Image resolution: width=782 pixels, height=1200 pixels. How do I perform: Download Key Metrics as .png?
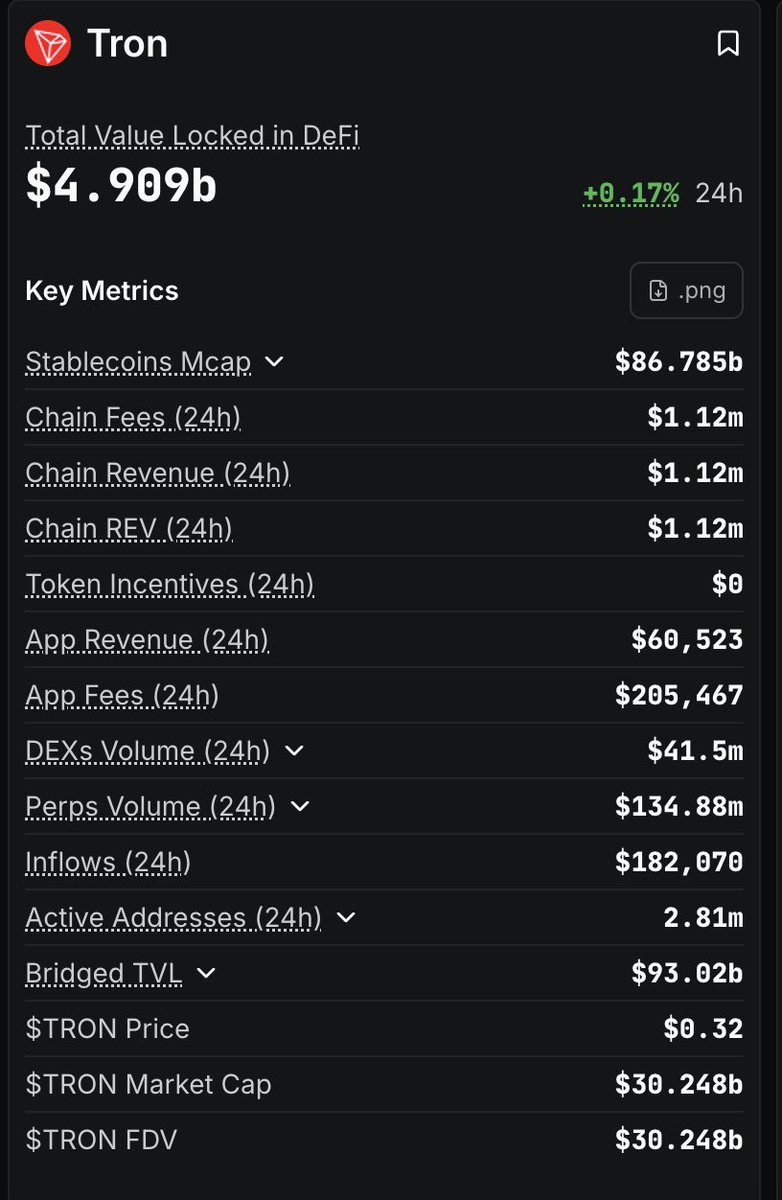(686, 291)
